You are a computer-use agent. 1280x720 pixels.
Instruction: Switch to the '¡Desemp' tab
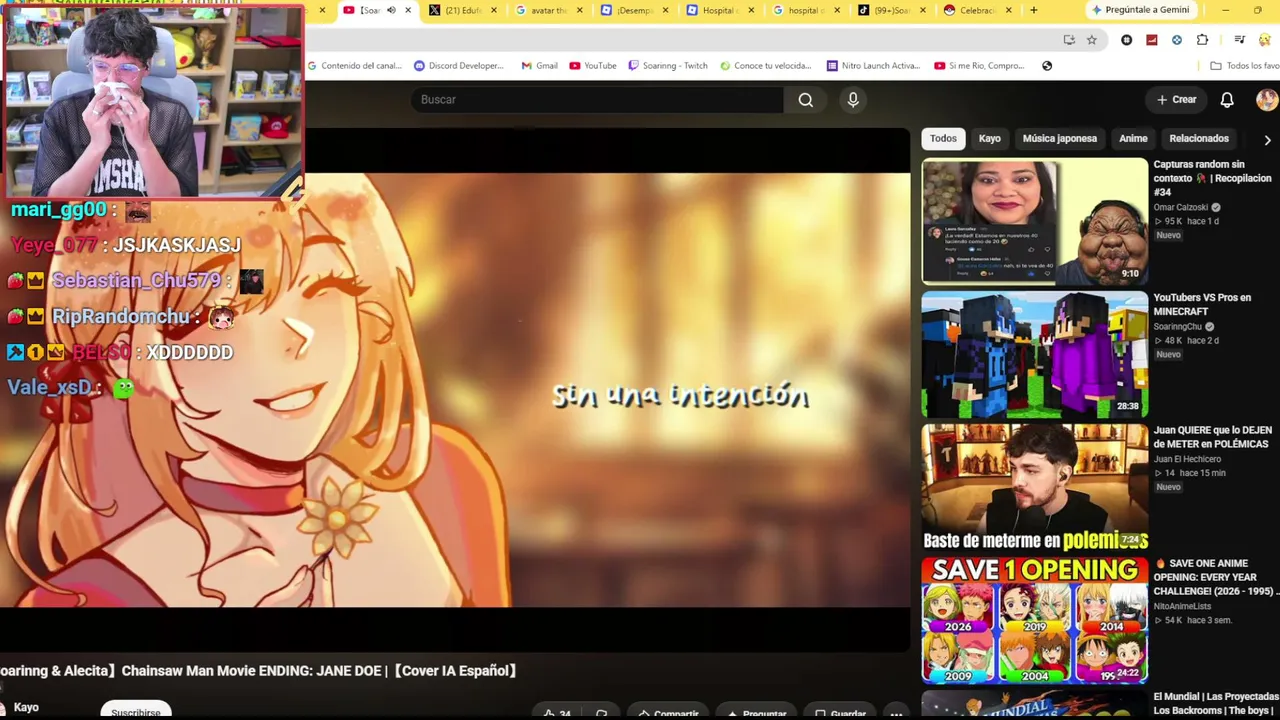(x=635, y=10)
